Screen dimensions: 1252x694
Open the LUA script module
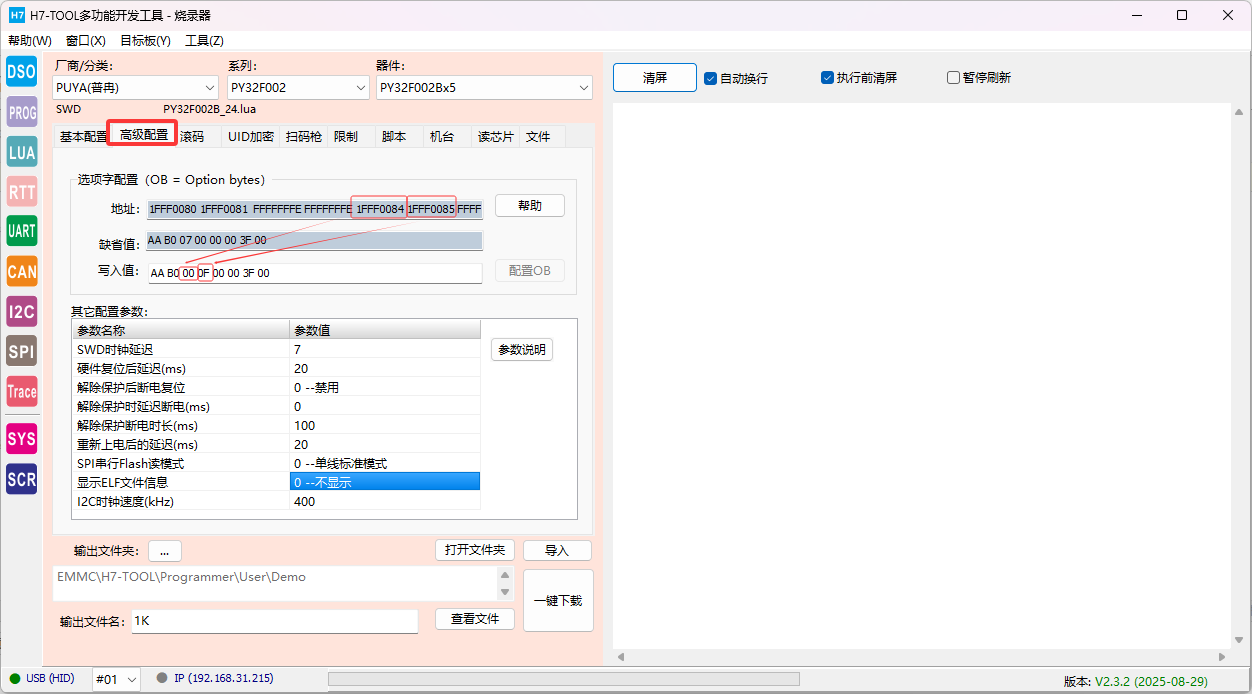point(21,152)
